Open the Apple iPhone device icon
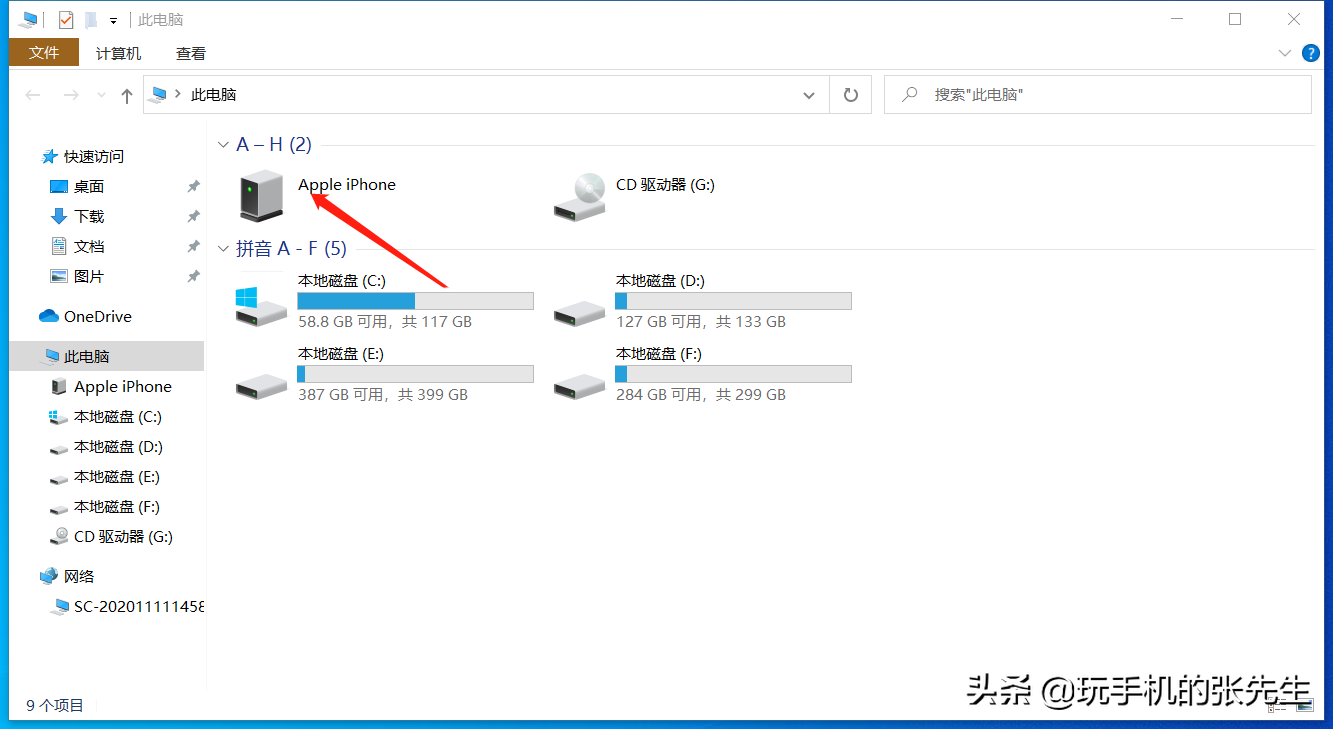This screenshot has width=1333, height=729. coord(260,195)
